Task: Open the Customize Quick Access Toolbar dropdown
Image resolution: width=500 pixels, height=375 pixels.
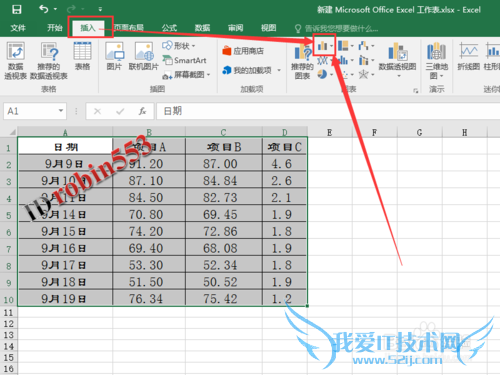Action: [x=100, y=9]
